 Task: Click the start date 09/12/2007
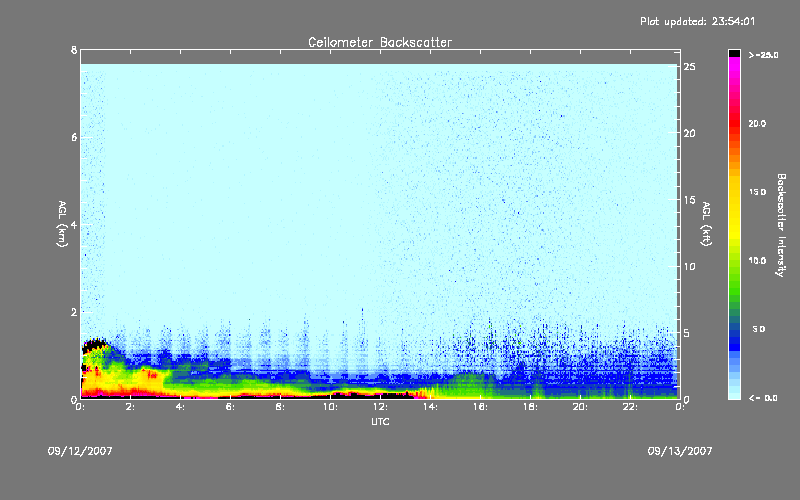(80, 451)
